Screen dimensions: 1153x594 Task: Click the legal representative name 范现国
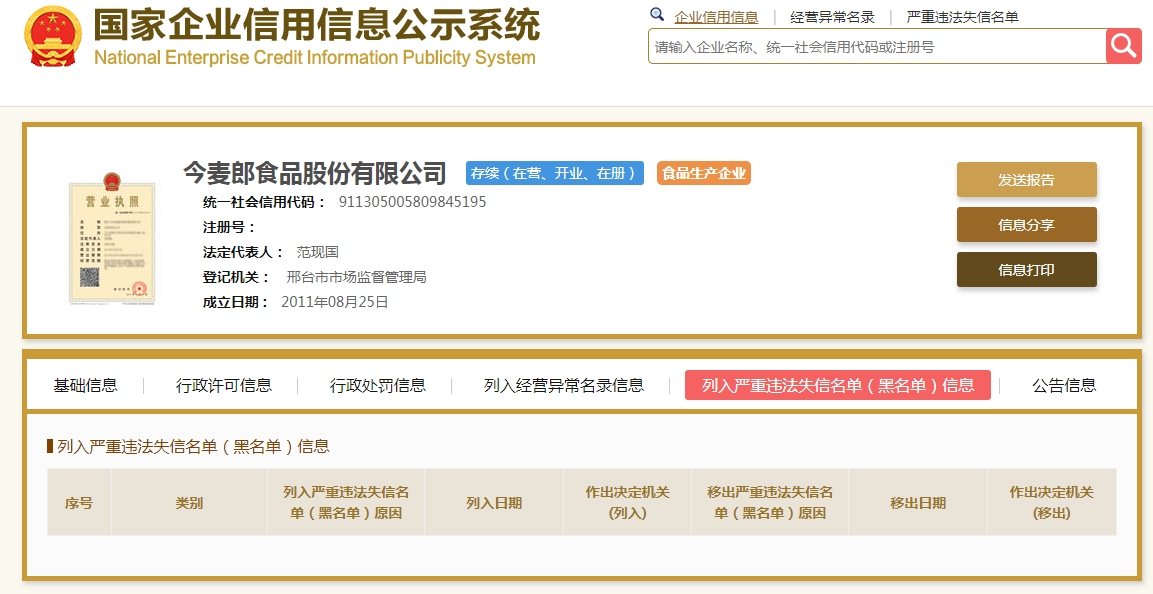pyautogui.click(x=318, y=252)
